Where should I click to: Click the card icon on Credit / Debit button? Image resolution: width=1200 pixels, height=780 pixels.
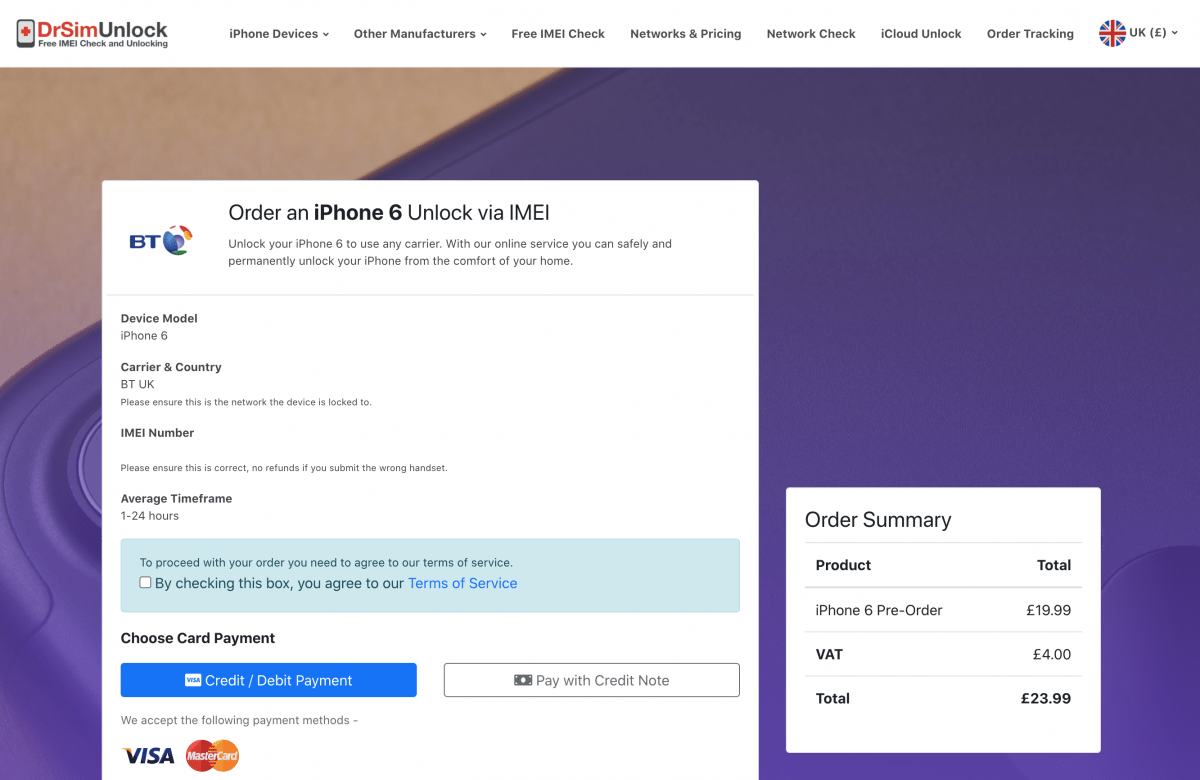click(193, 680)
